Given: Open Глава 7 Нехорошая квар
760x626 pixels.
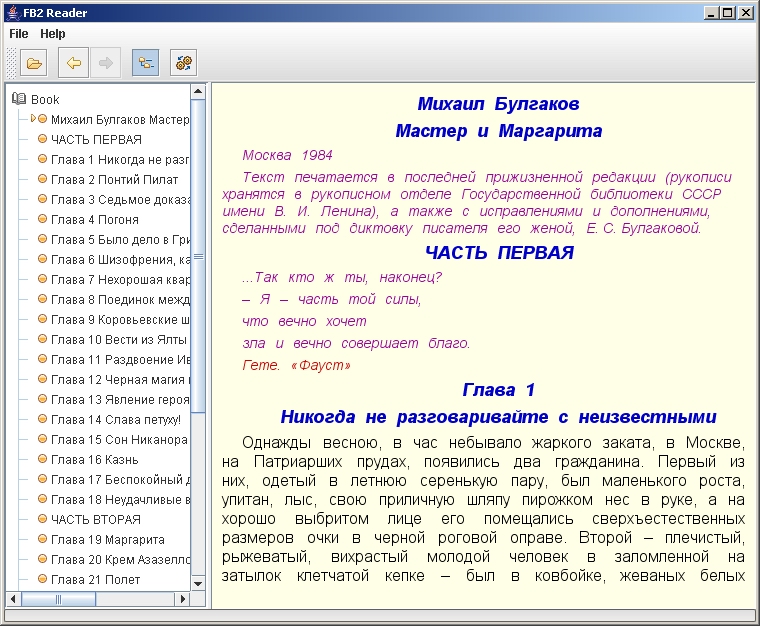Looking at the screenshot, I should click(x=120, y=280).
